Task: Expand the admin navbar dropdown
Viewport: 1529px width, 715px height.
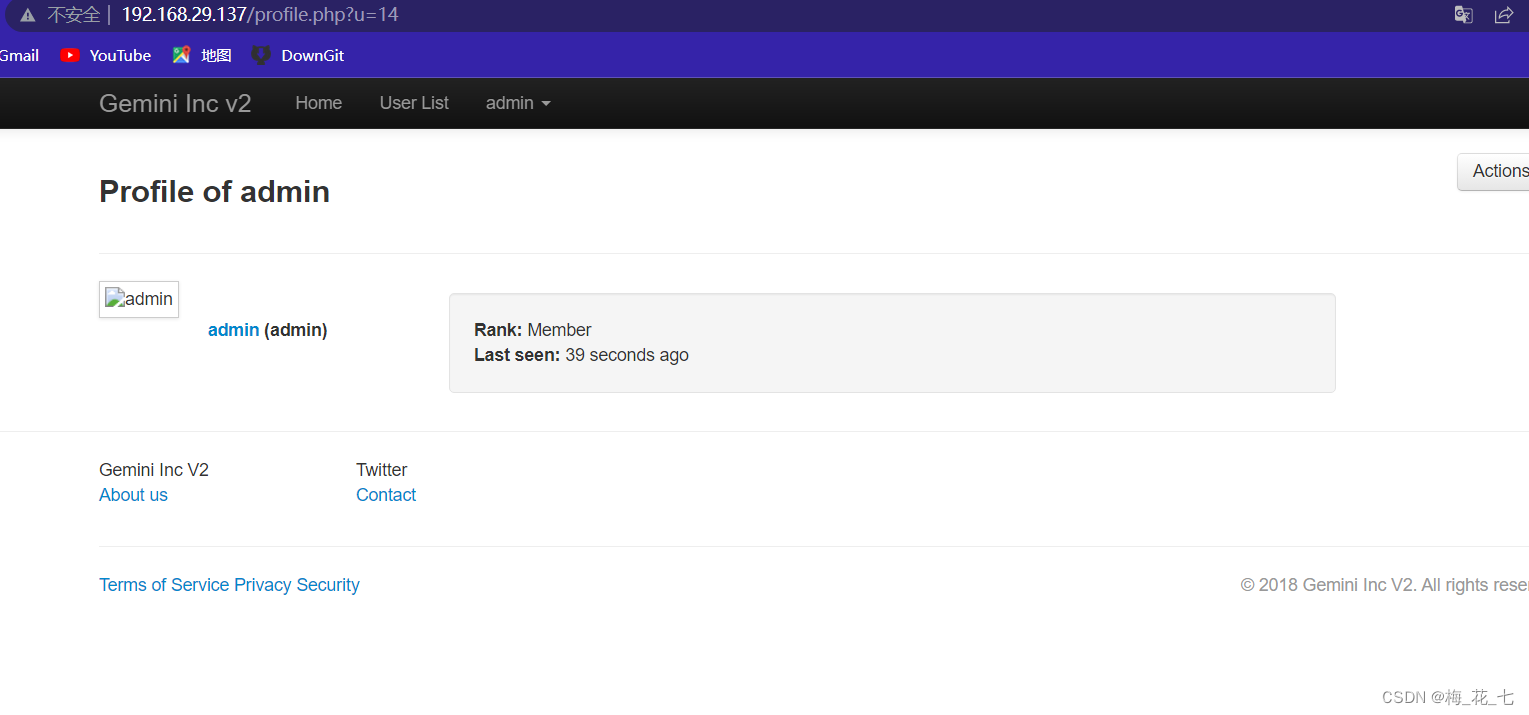Action: tap(518, 103)
